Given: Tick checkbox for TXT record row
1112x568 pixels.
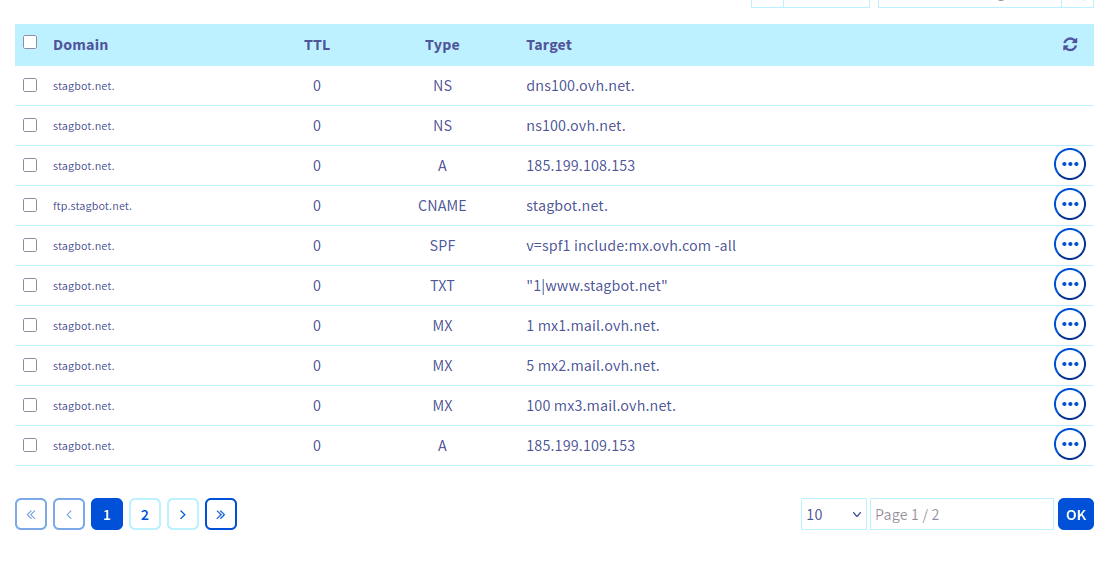Looking at the screenshot, I should (x=30, y=285).
